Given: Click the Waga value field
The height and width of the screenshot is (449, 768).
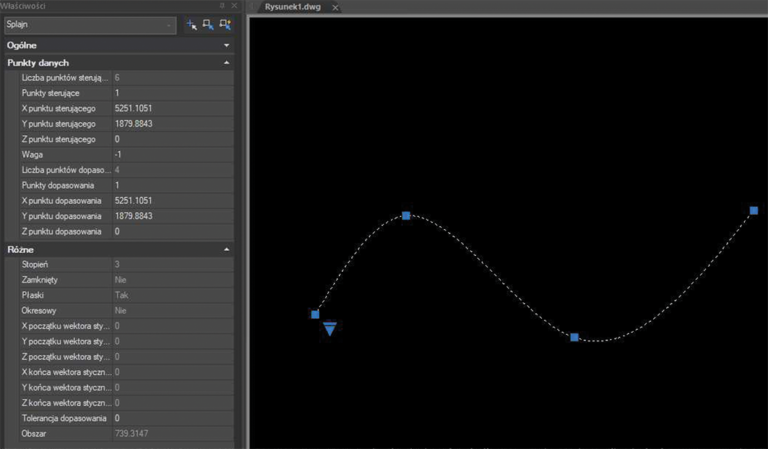Looking at the screenshot, I should [x=170, y=154].
